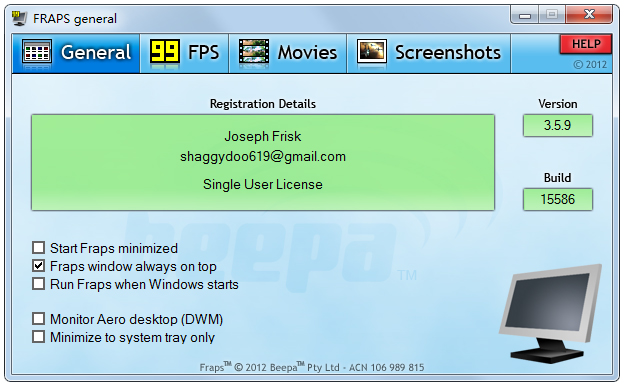
Task: Click the Beepa Pty Ltd copyright footer text
Action: point(312,367)
